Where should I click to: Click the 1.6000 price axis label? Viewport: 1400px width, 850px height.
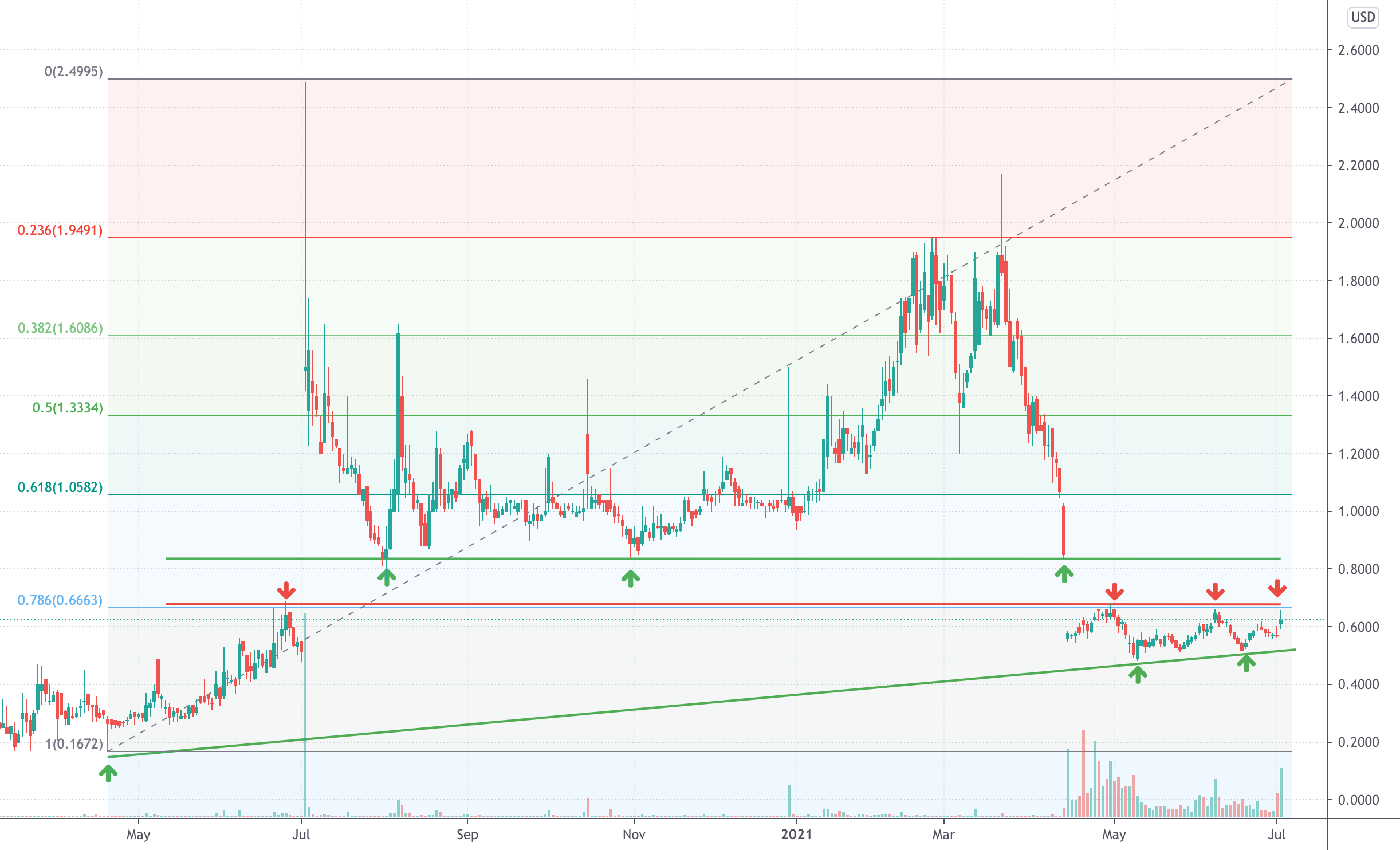1358,339
